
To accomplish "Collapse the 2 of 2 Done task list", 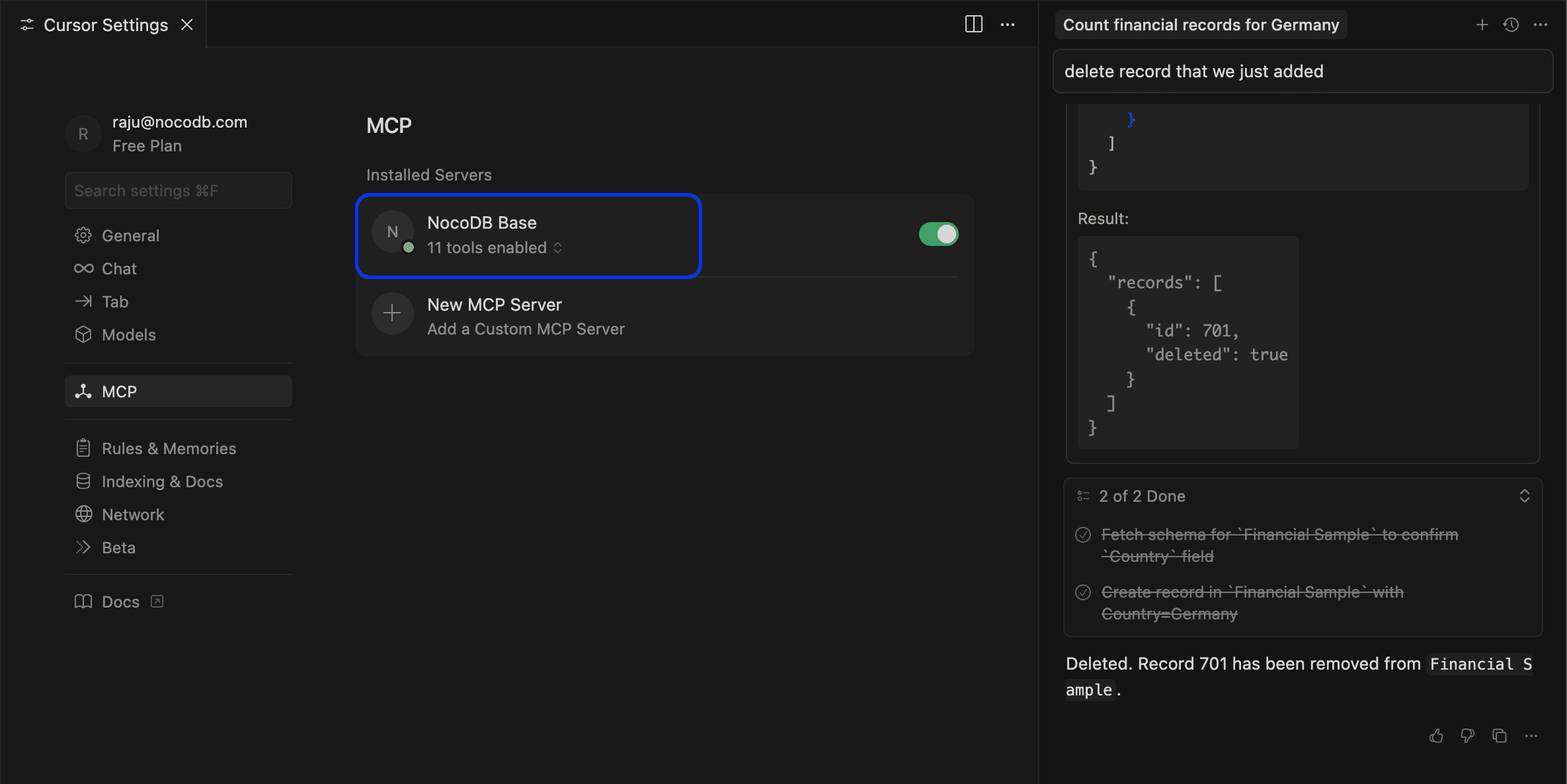I will 1525,496.
